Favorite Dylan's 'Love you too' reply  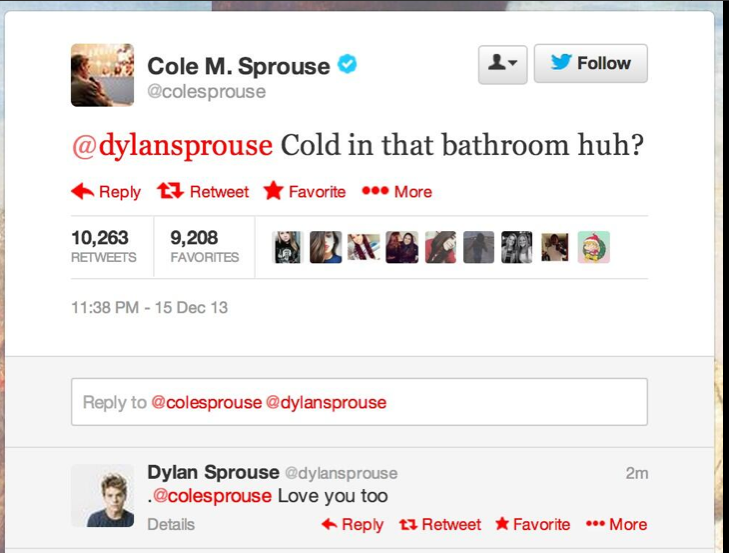[x=532, y=525]
